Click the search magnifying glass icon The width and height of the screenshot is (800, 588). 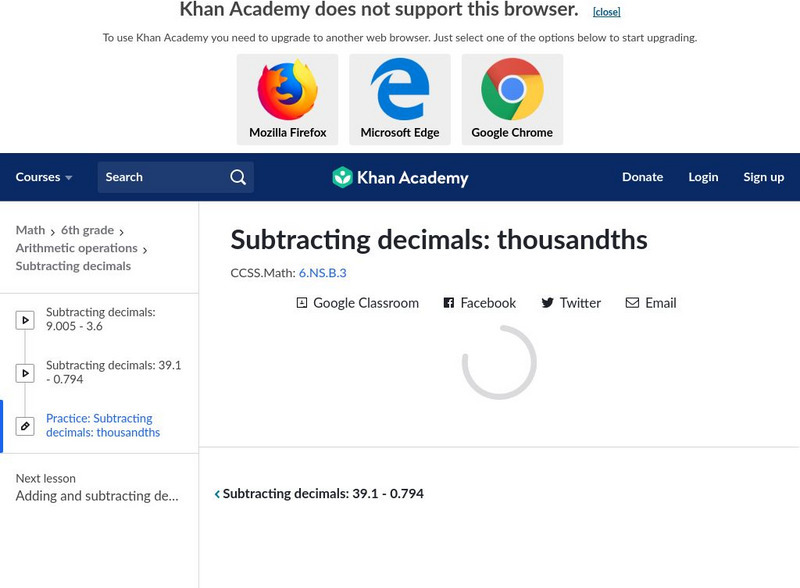[238, 177]
